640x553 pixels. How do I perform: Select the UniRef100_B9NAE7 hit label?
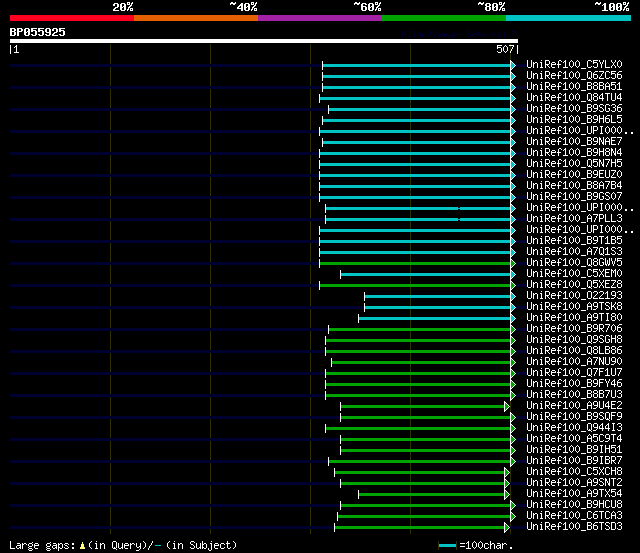point(574,142)
